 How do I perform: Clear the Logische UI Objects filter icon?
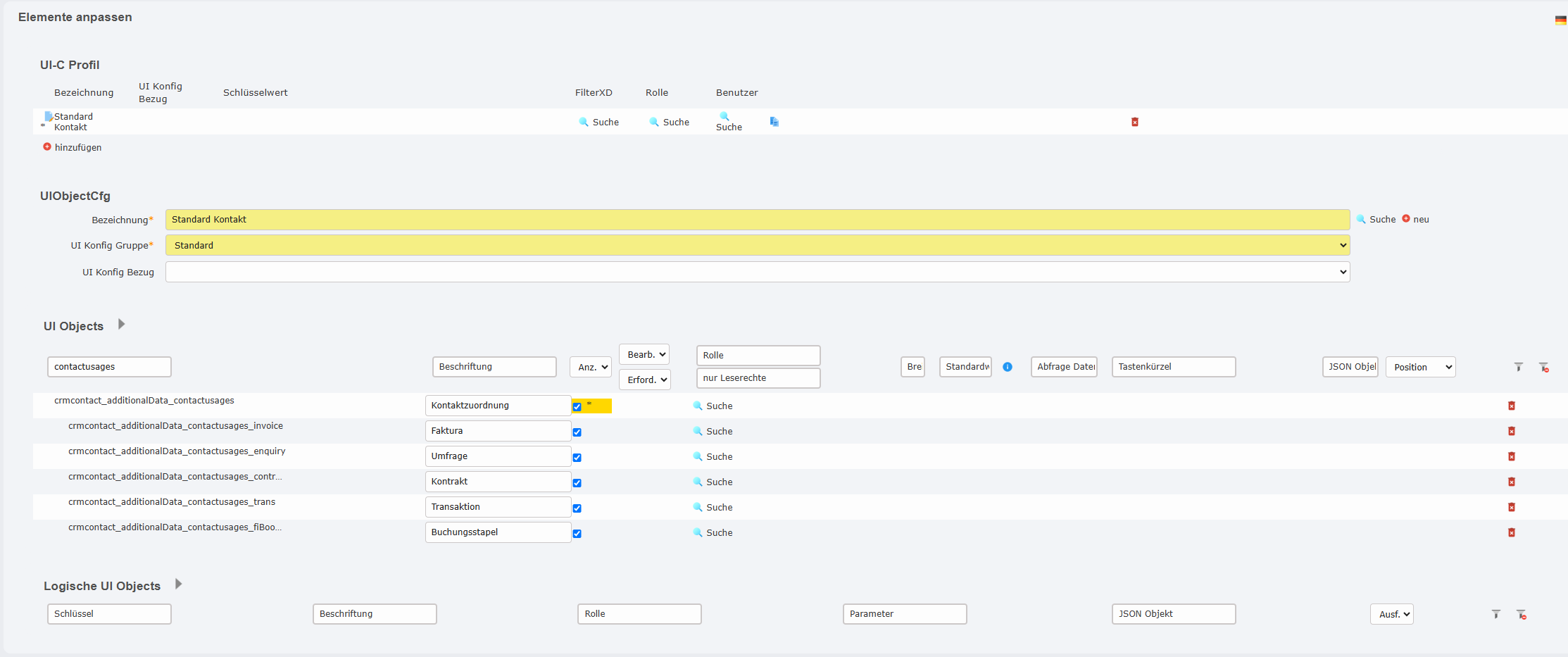1521,615
